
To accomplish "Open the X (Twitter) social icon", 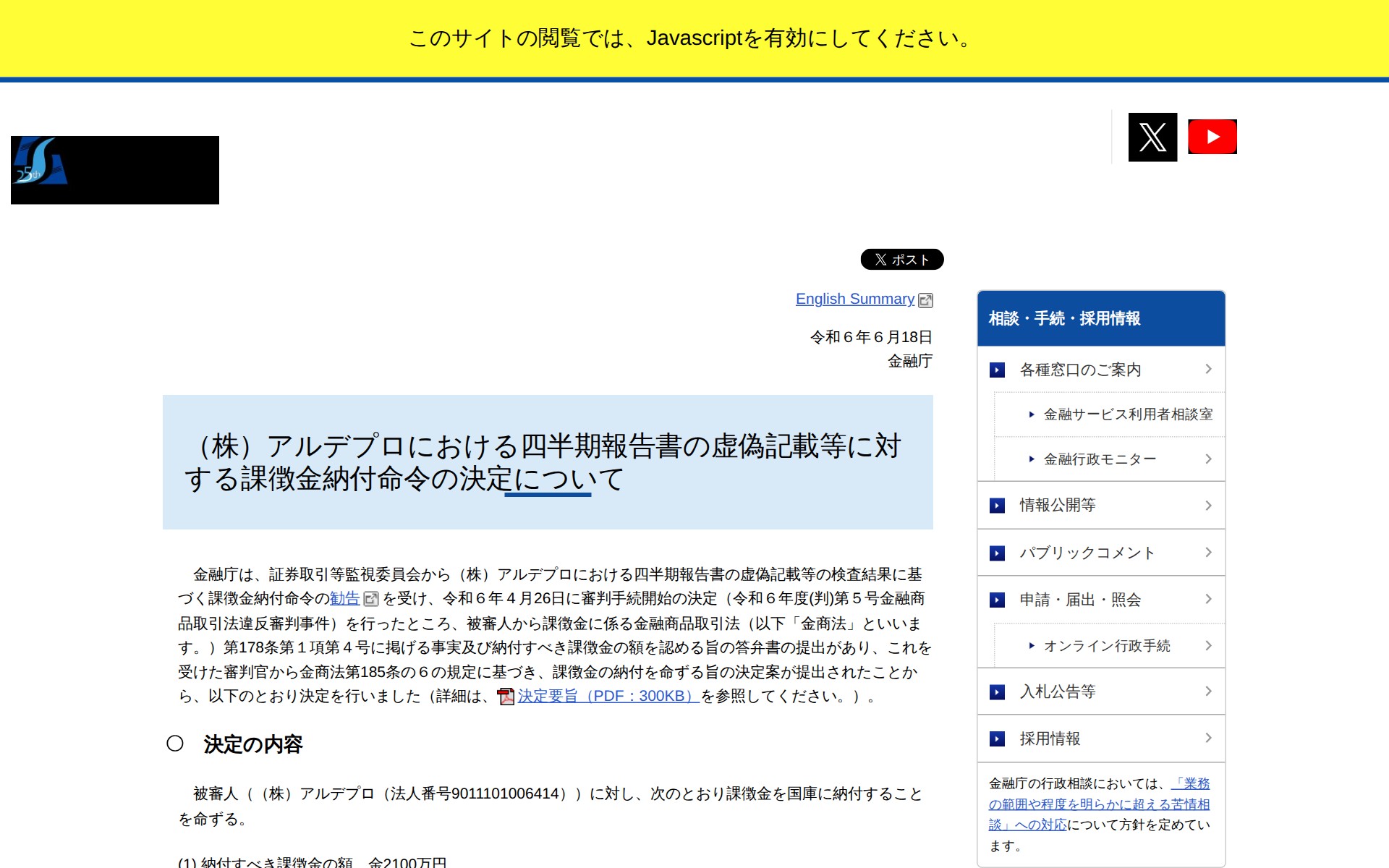I will (x=1152, y=137).
